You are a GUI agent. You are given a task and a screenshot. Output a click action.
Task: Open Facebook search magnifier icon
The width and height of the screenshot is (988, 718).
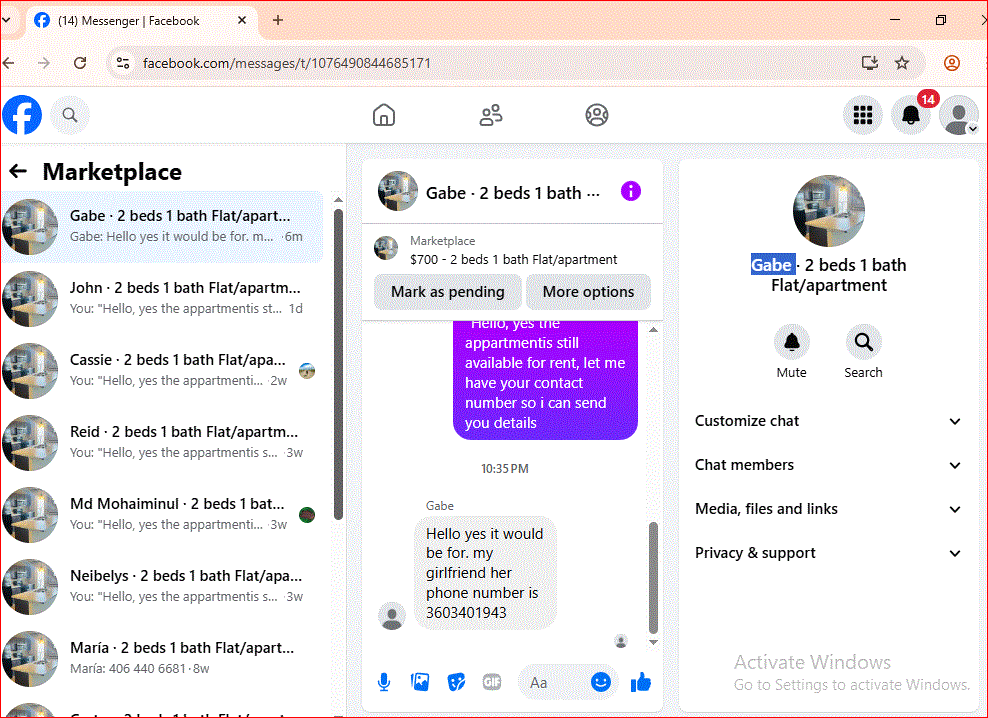(x=70, y=115)
